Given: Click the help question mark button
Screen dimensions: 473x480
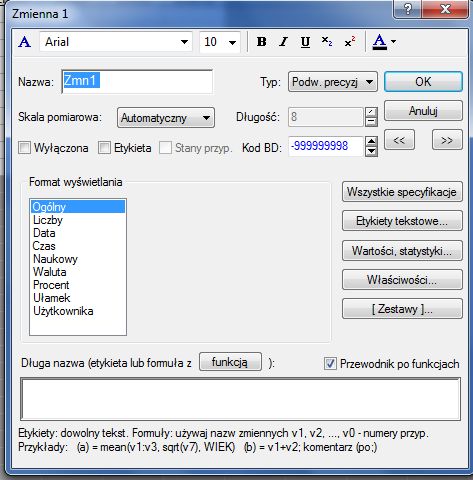Looking at the screenshot, I should tap(408, 9).
